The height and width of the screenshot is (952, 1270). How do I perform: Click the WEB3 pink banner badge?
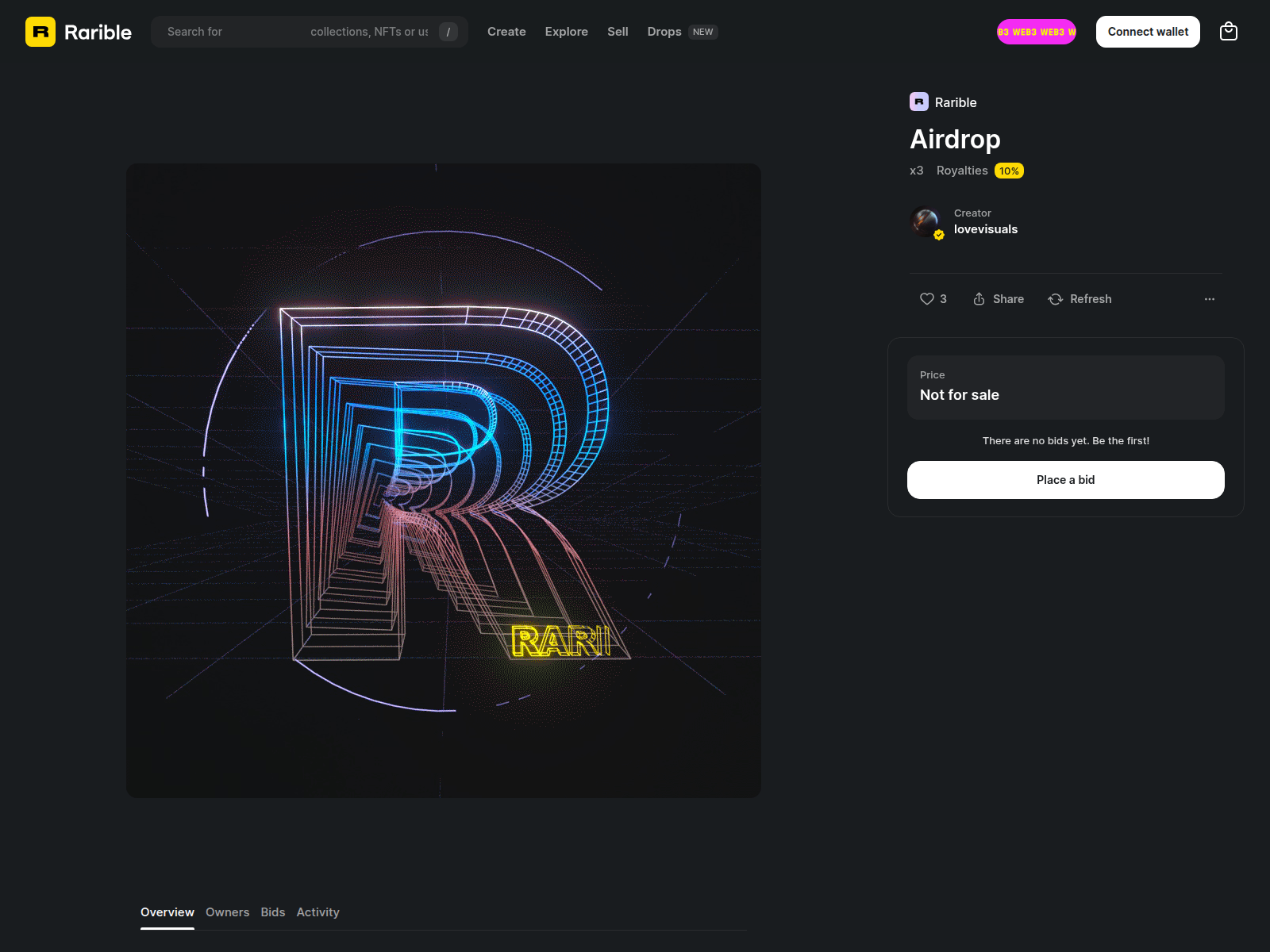coord(1036,32)
